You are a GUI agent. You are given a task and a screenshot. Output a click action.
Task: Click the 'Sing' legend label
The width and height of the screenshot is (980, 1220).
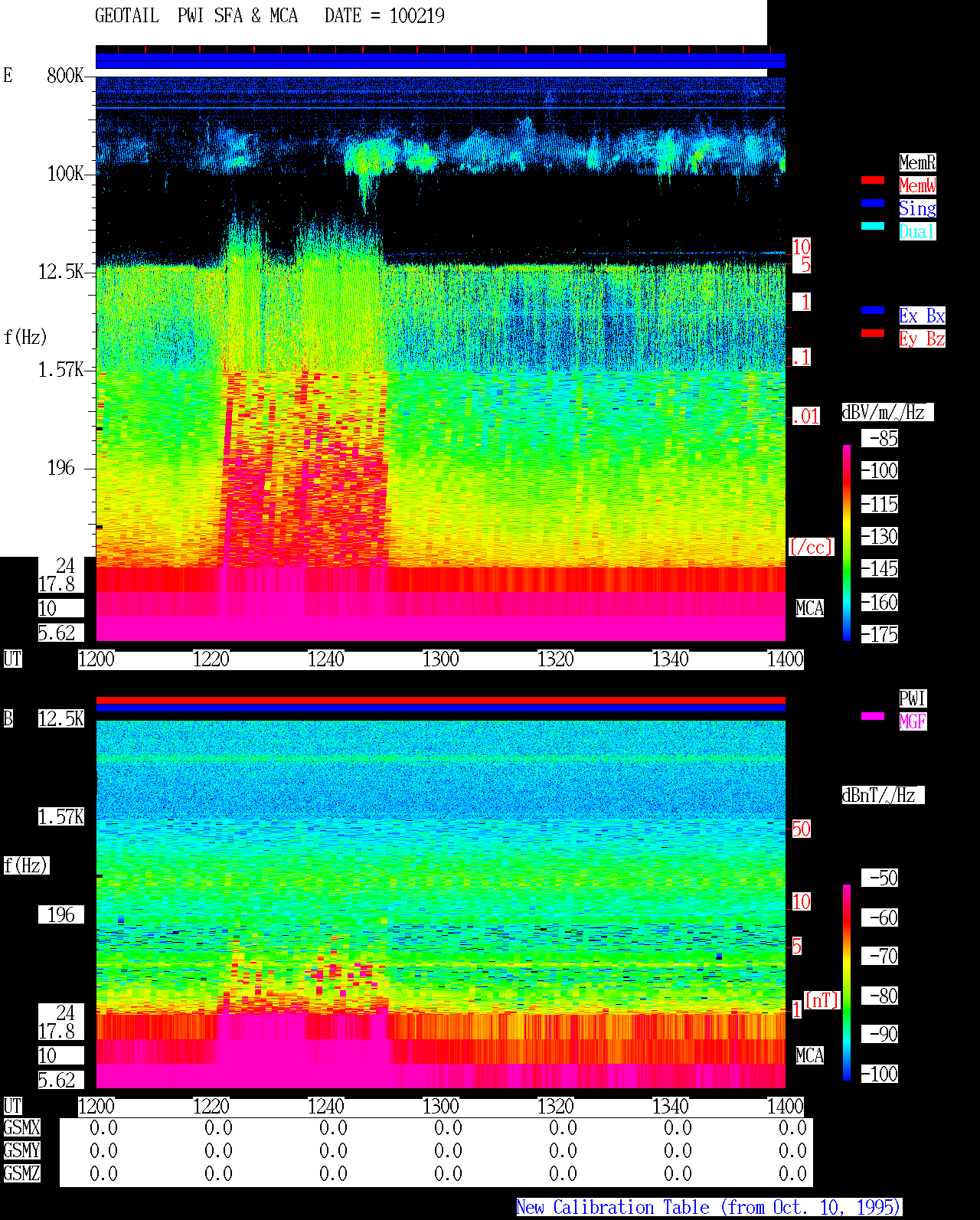[917, 208]
